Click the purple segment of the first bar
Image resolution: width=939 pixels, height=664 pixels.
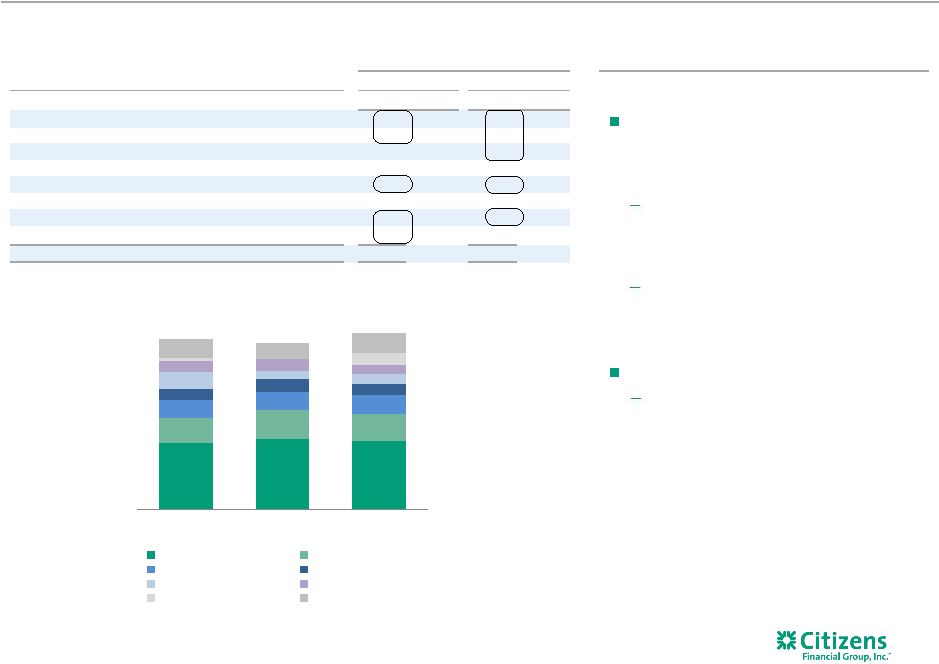coord(186,366)
